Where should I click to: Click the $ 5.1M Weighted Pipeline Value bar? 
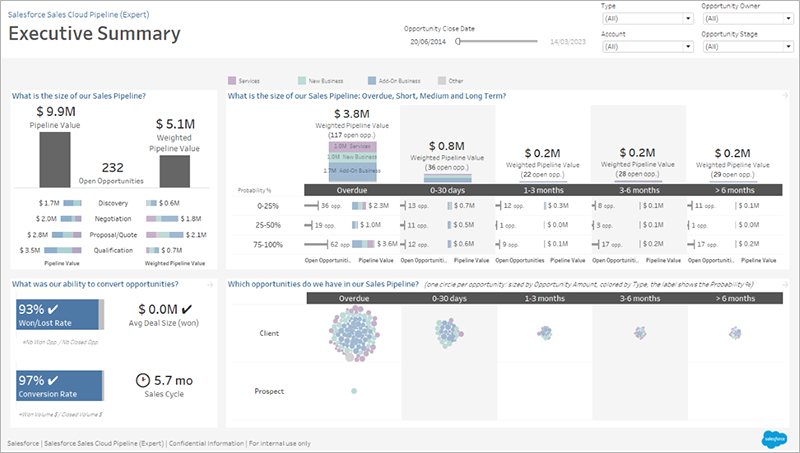pyautogui.click(x=175, y=171)
